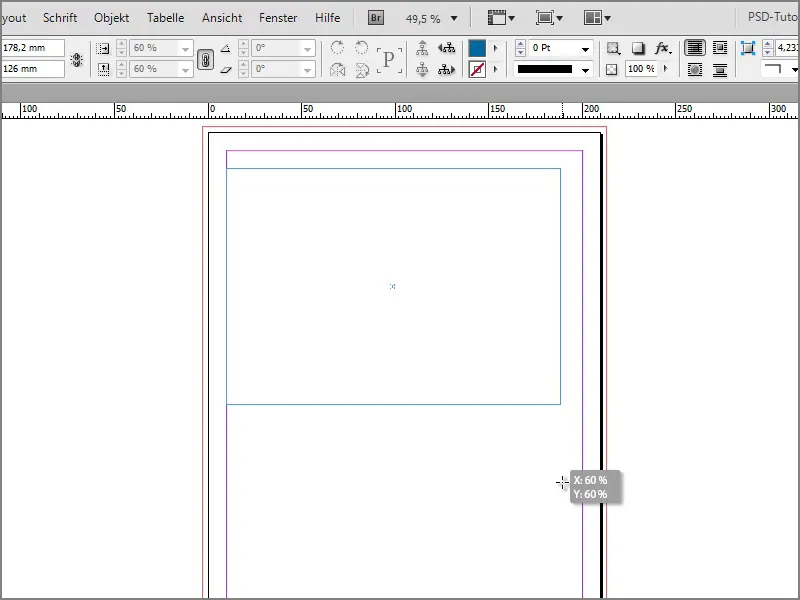Click the screen mode button in application bar
This screenshot has width=800, height=600.
click(545, 17)
